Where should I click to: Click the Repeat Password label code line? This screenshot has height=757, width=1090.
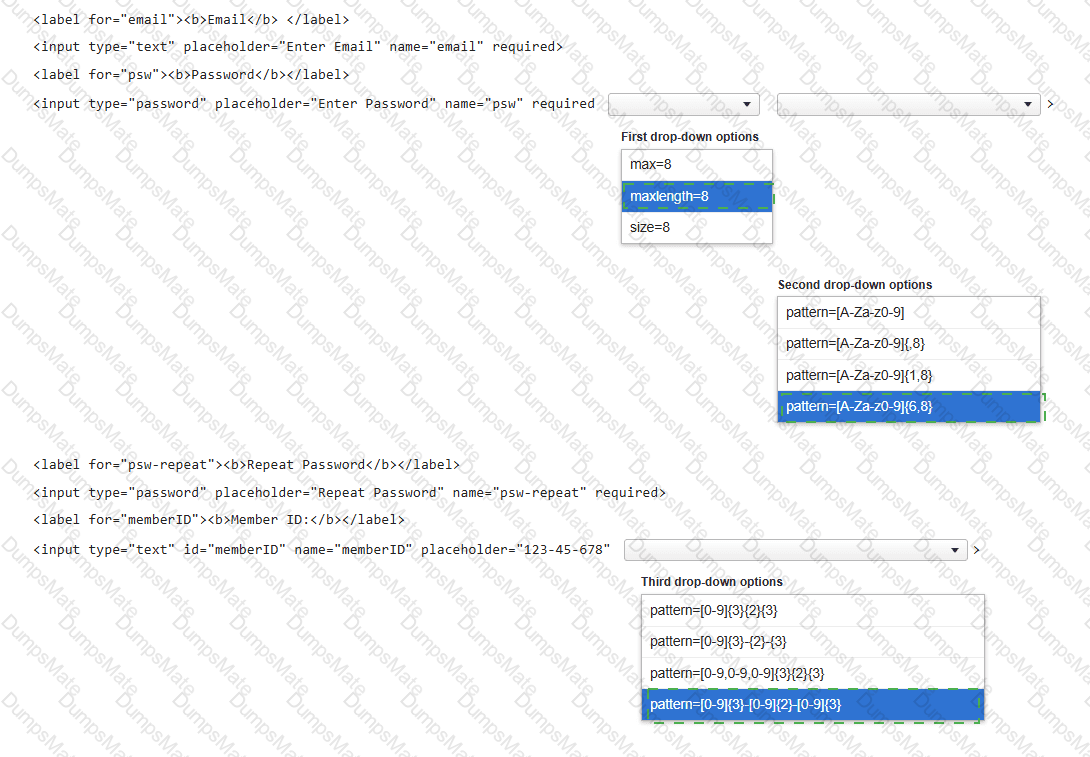coord(246,464)
